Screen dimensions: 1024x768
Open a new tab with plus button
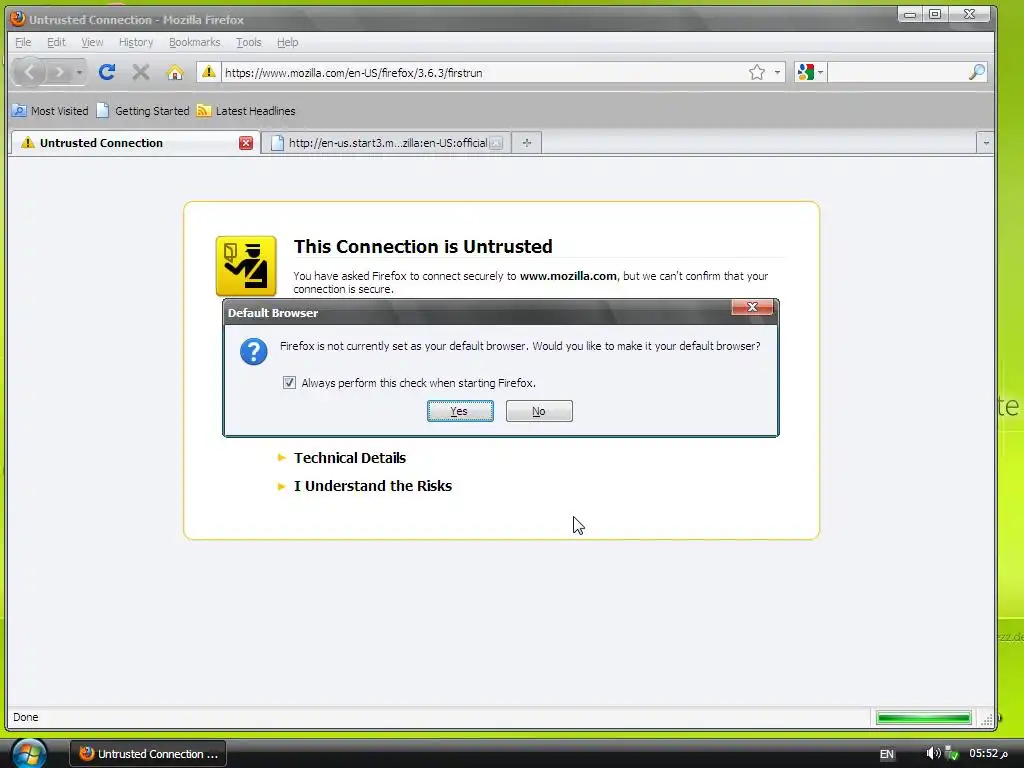tap(527, 143)
